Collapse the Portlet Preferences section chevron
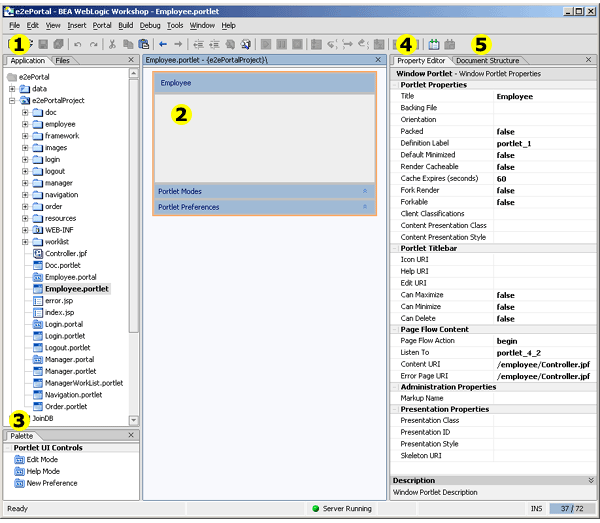The height and width of the screenshot is (523, 600). point(365,207)
